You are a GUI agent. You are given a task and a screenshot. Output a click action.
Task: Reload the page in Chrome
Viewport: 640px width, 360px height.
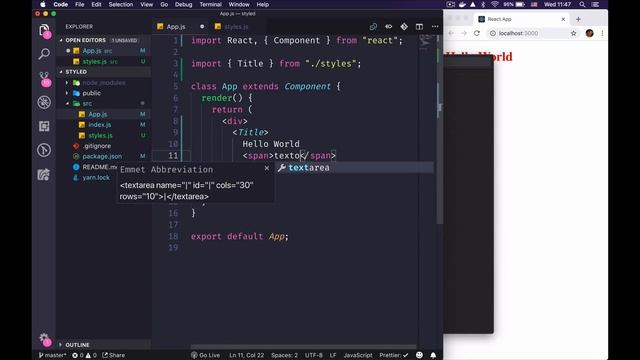click(477, 33)
